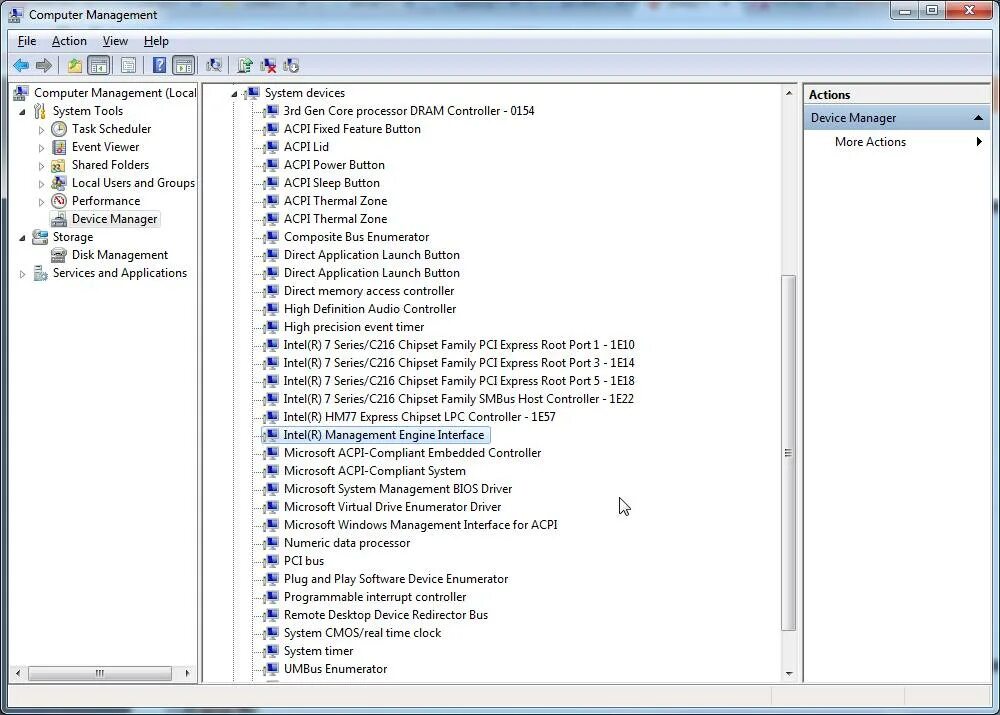Select SMBus Host Controller - 1E22
Image resolution: width=1000 pixels, height=715 pixels.
pos(459,399)
